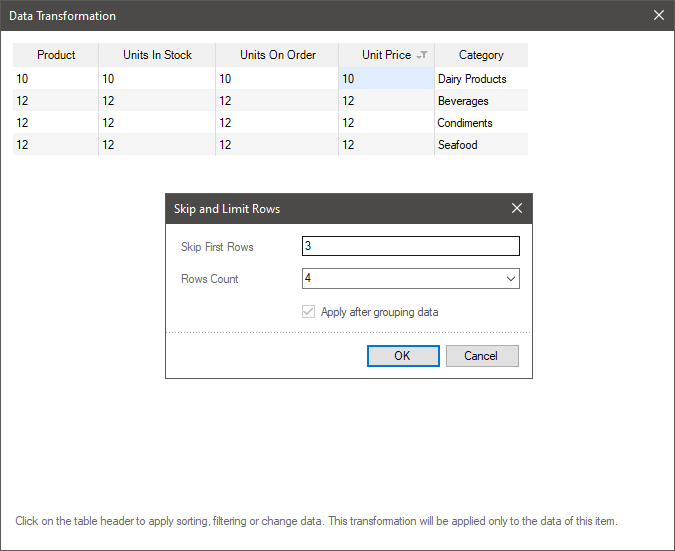Click the Condiments category cell
This screenshot has height=551, width=675.
(x=465, y=123)
